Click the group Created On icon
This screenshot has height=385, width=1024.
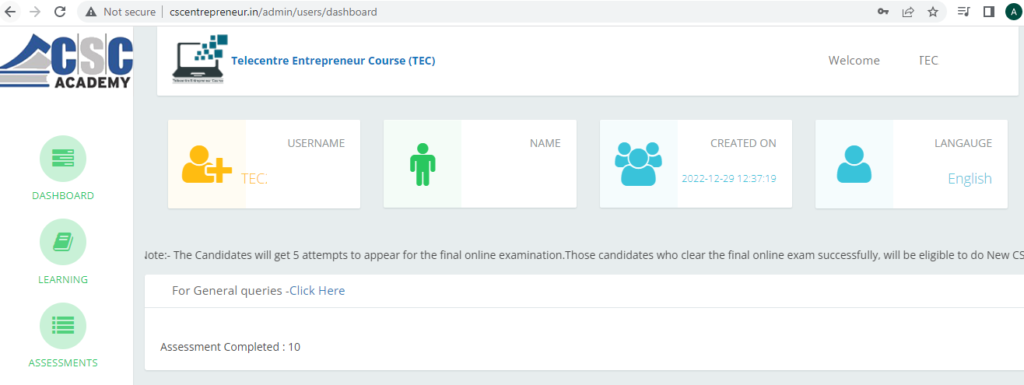click(x=638, y=164)
